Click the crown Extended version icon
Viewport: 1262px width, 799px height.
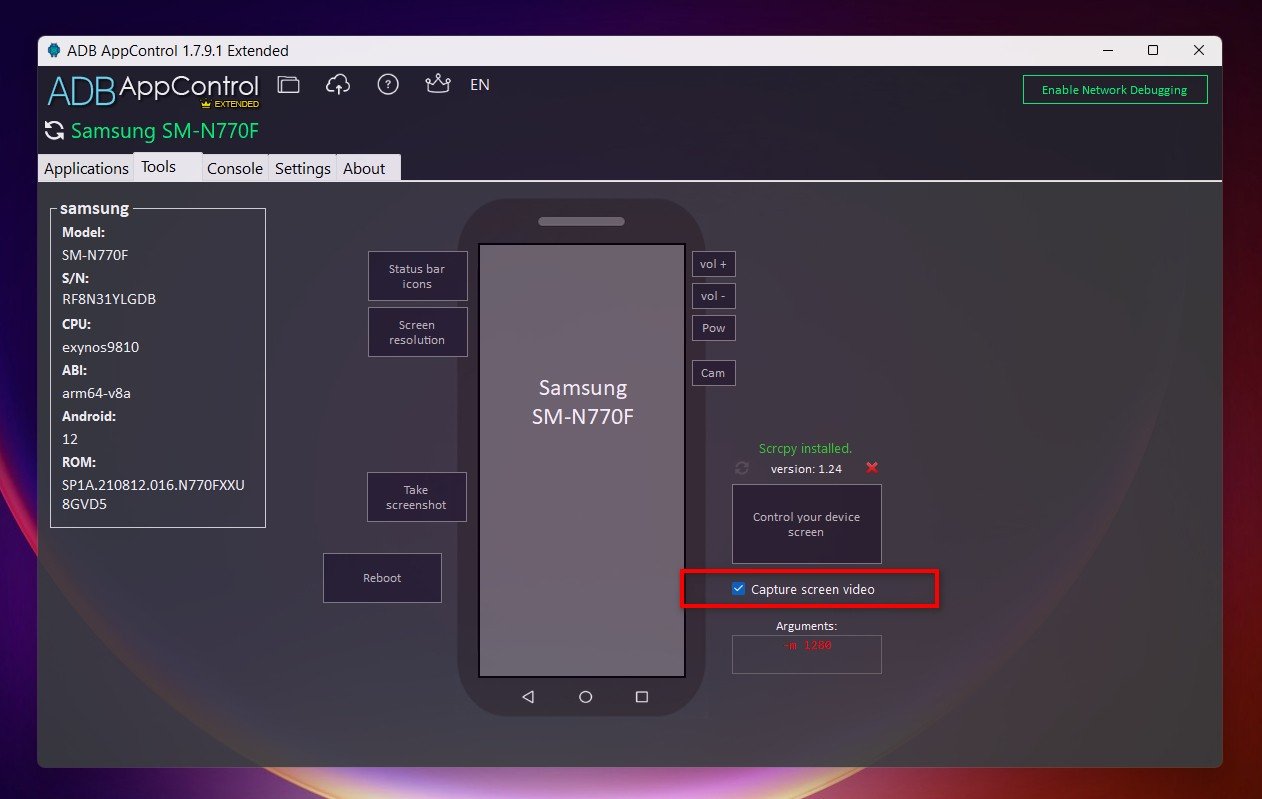pos(437,85)
